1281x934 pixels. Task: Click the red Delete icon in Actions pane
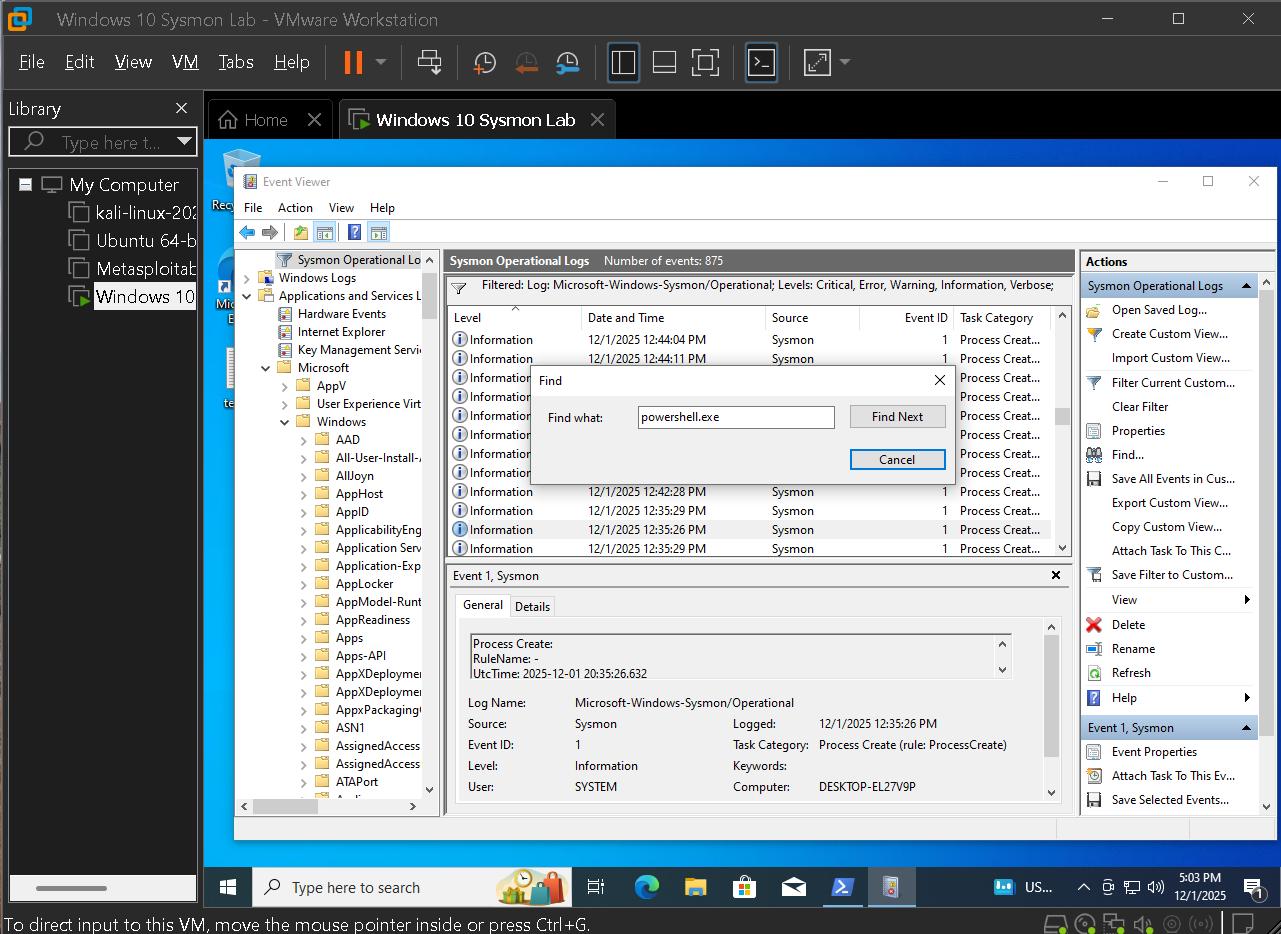coord(1096,624)
